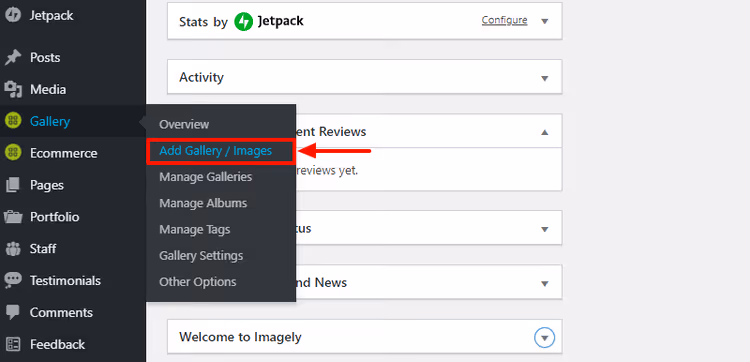Click the Activity widget title

click(x=201, y=77)
